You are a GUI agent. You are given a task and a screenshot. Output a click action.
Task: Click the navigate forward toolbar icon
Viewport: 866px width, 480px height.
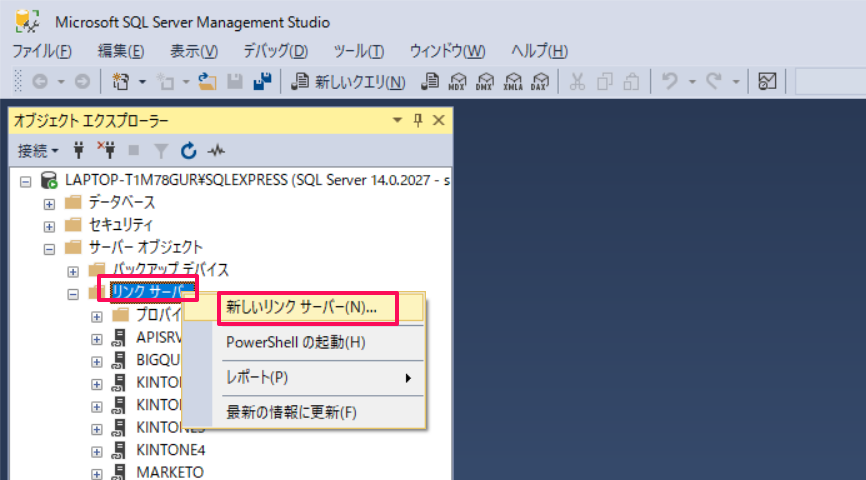(x=82, y=82)
